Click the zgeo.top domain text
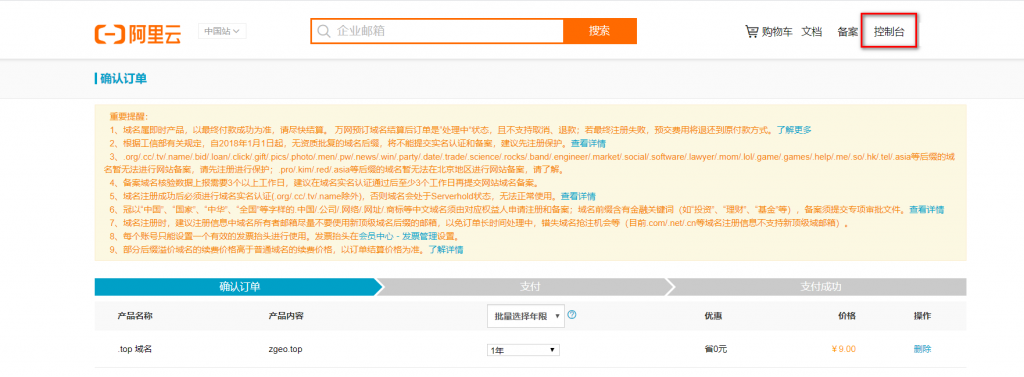Image resolution: width=1024 pixels, height=377 pixels. click(x=285, y=349)
